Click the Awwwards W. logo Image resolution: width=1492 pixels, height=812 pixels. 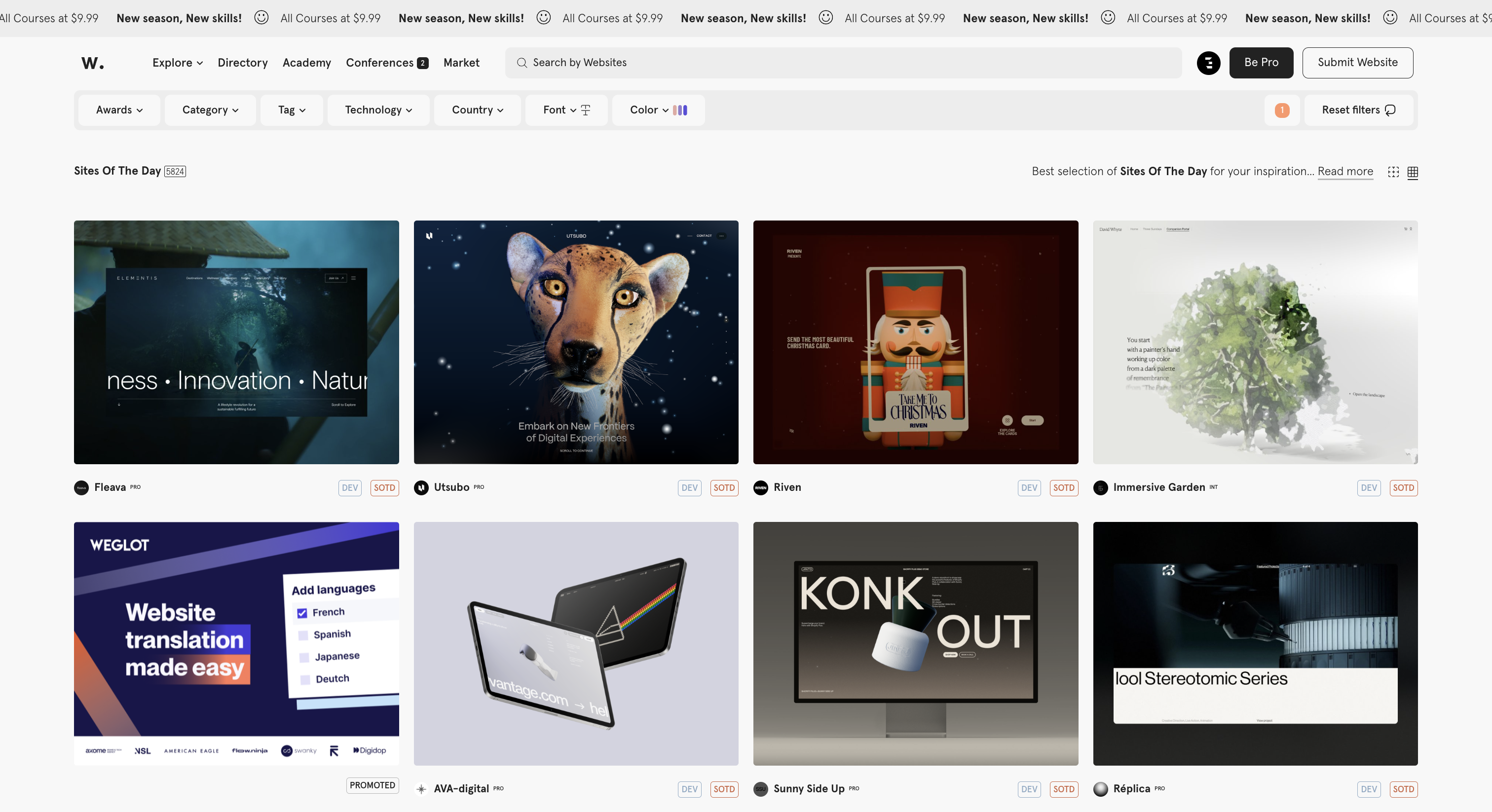tap(93, 63)
